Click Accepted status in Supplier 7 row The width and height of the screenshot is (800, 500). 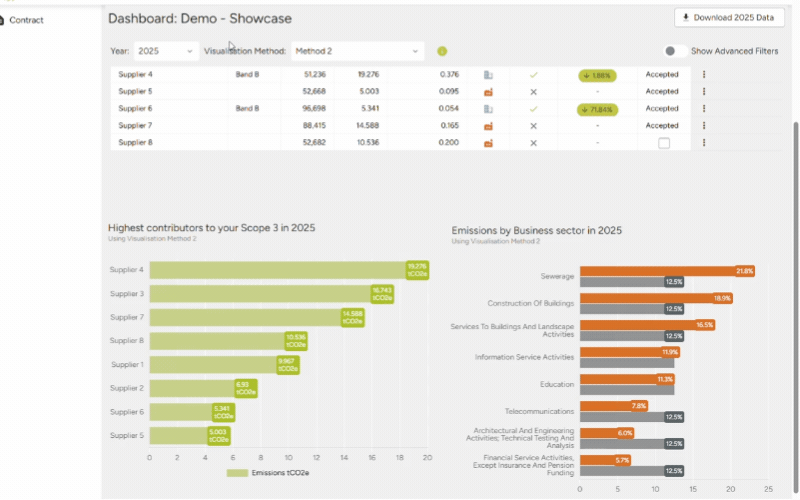click(662, 126)
